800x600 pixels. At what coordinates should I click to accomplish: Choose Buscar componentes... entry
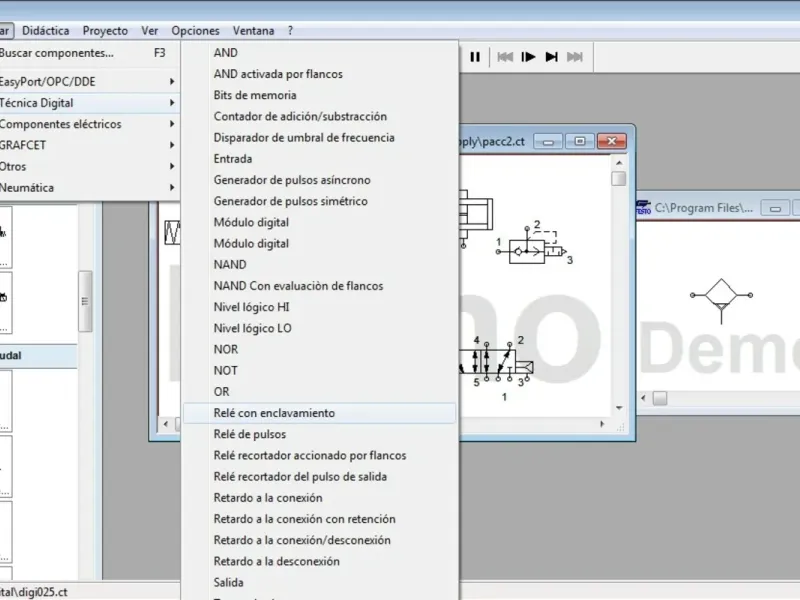tap(88, 53)
